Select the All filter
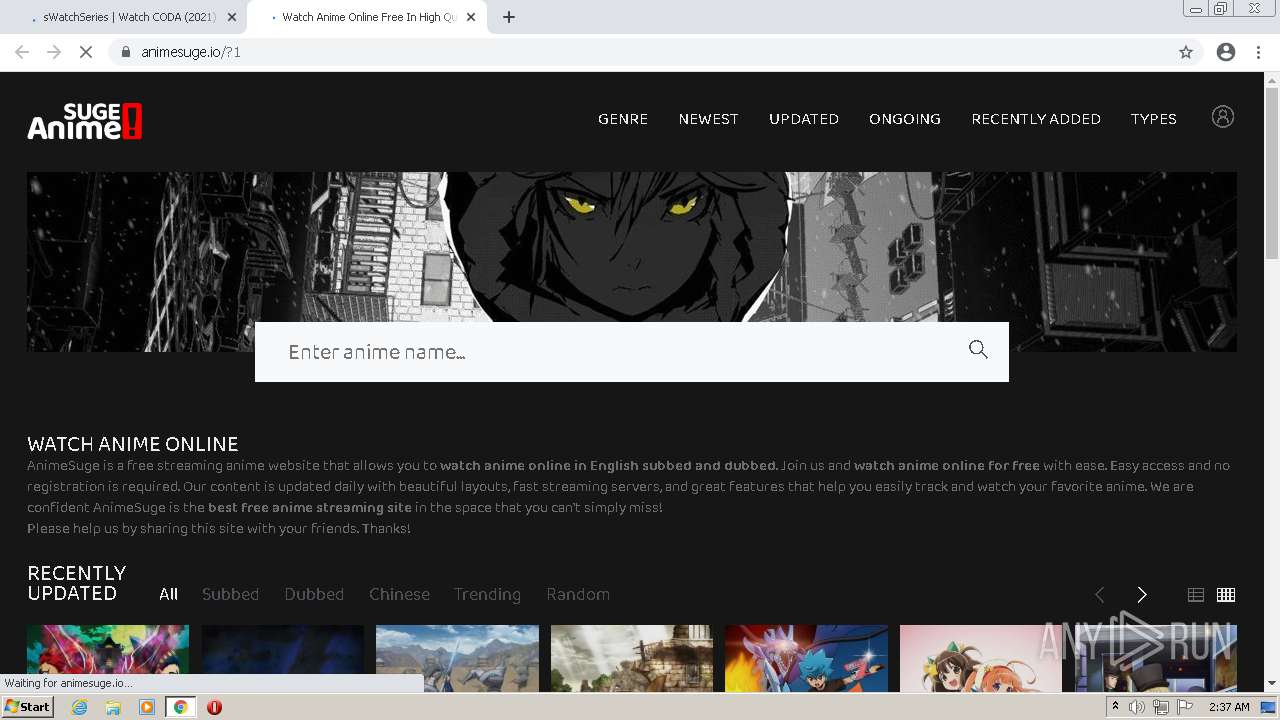 [168, 594]
